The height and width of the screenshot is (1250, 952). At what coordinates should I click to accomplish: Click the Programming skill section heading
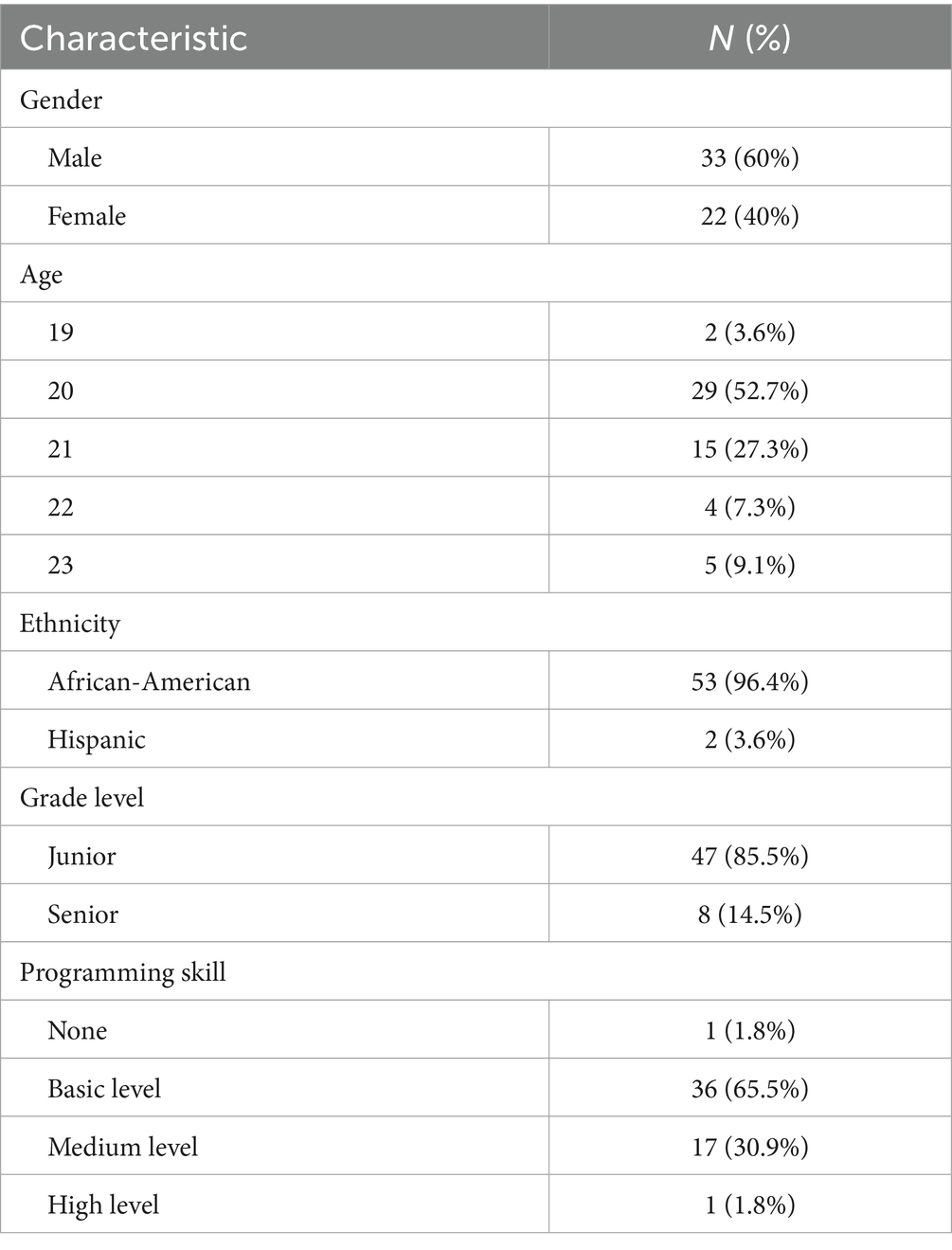point(123,972)
